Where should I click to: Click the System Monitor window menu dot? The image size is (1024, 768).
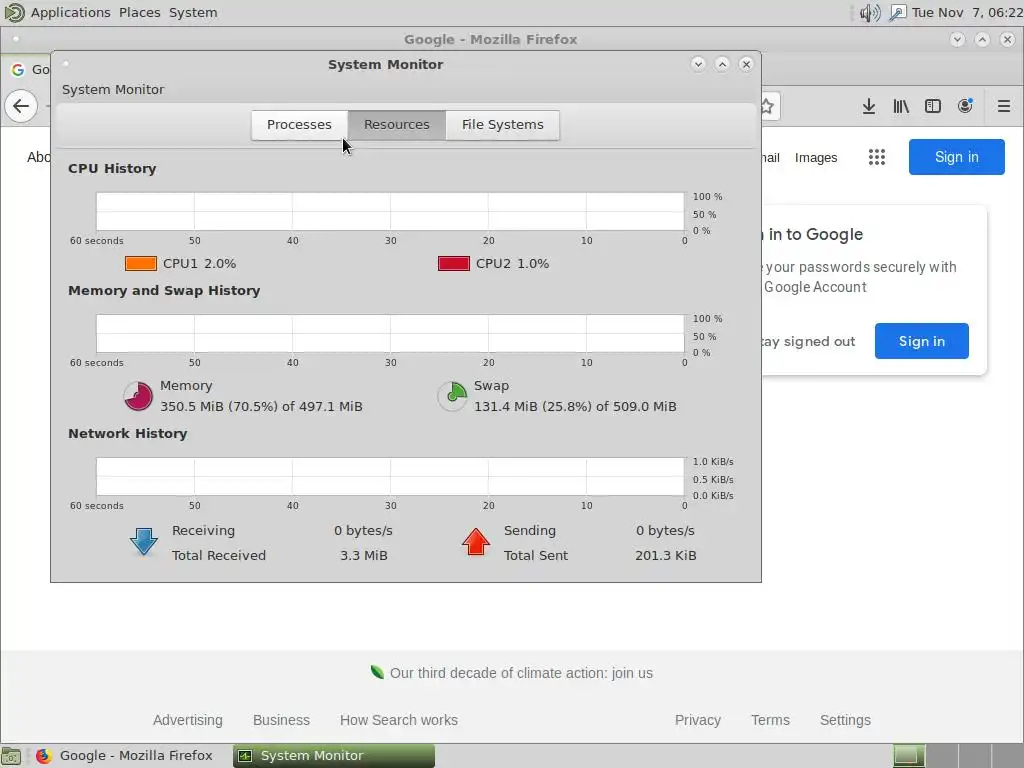66,64
